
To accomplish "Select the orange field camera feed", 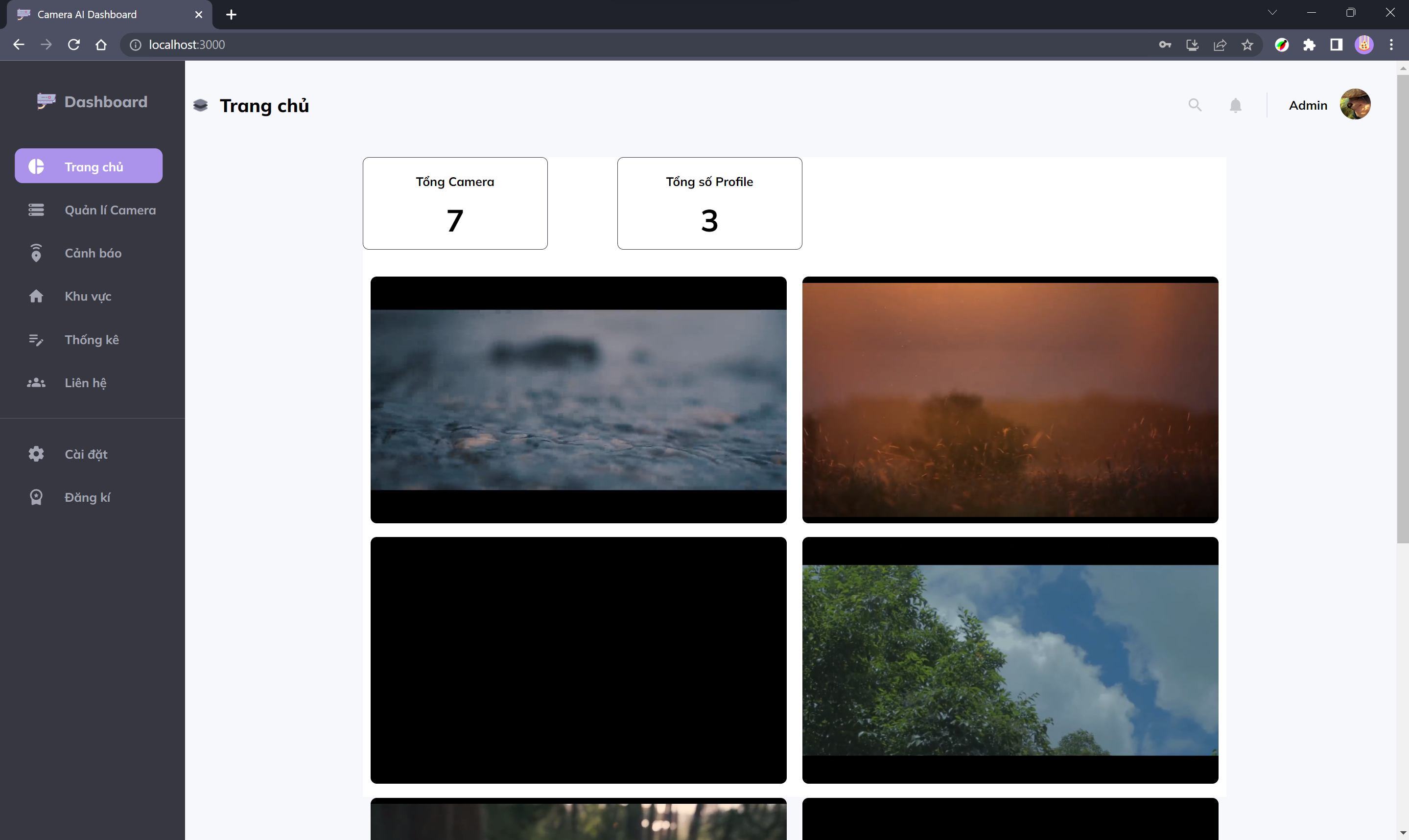I will point(1010,399).
